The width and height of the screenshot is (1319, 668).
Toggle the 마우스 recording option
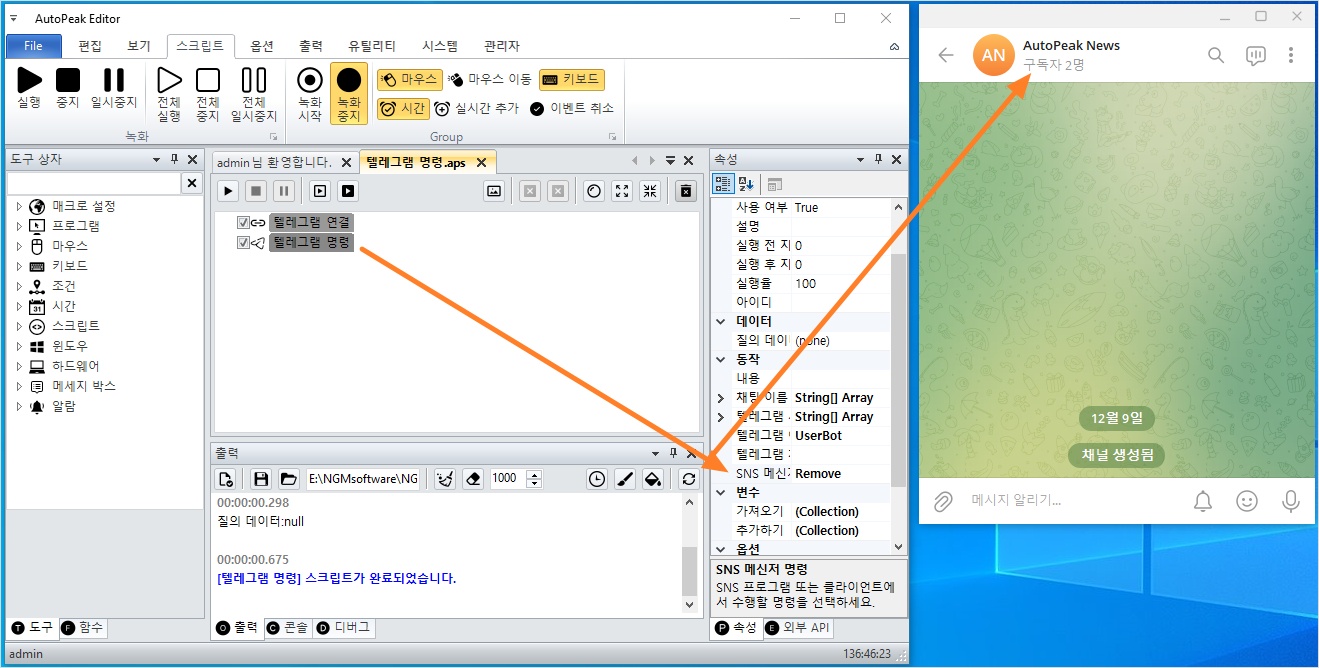pos(409,79)
